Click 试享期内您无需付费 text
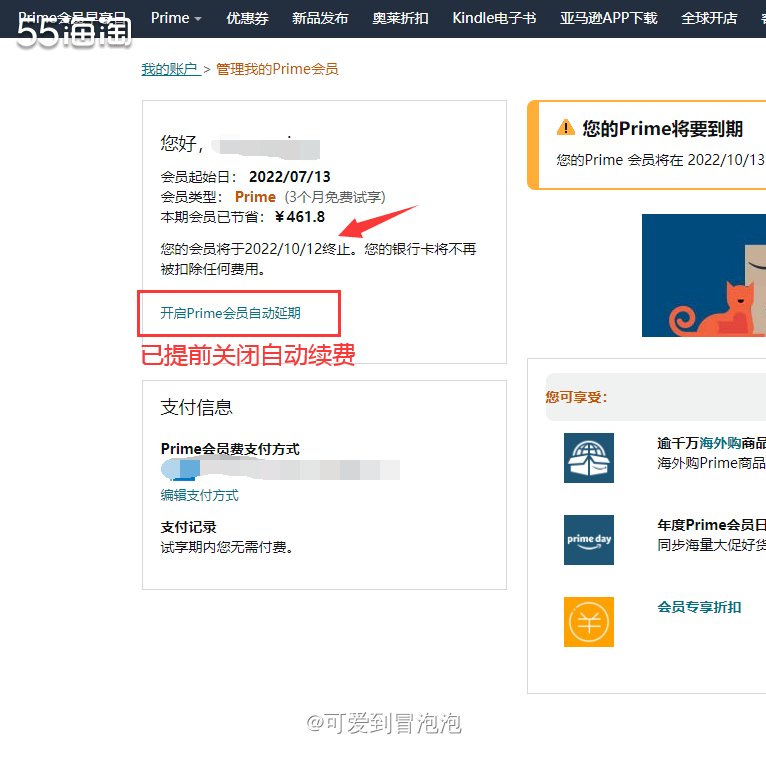Viewport: 766px width, 757px height. [x=227, y=547]
